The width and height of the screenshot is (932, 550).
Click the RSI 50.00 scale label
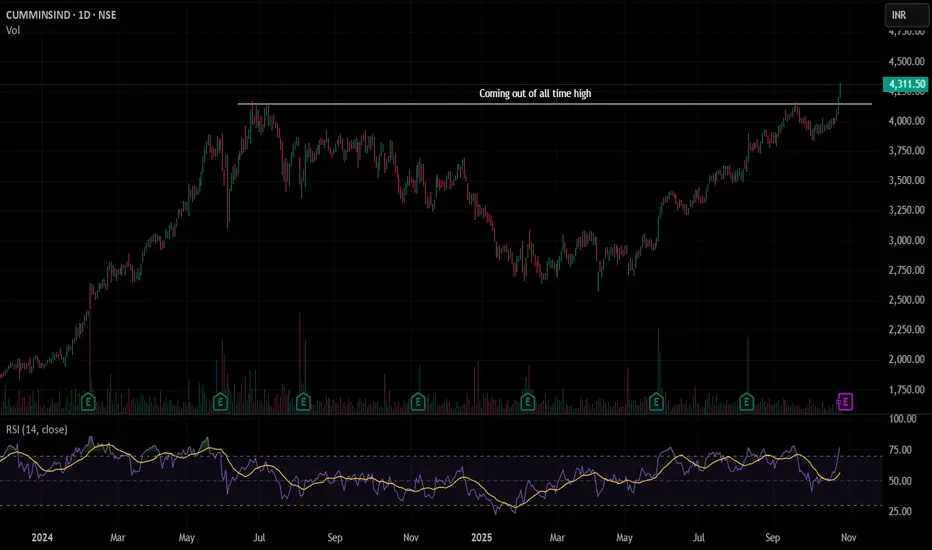click(x=900, y=480)
